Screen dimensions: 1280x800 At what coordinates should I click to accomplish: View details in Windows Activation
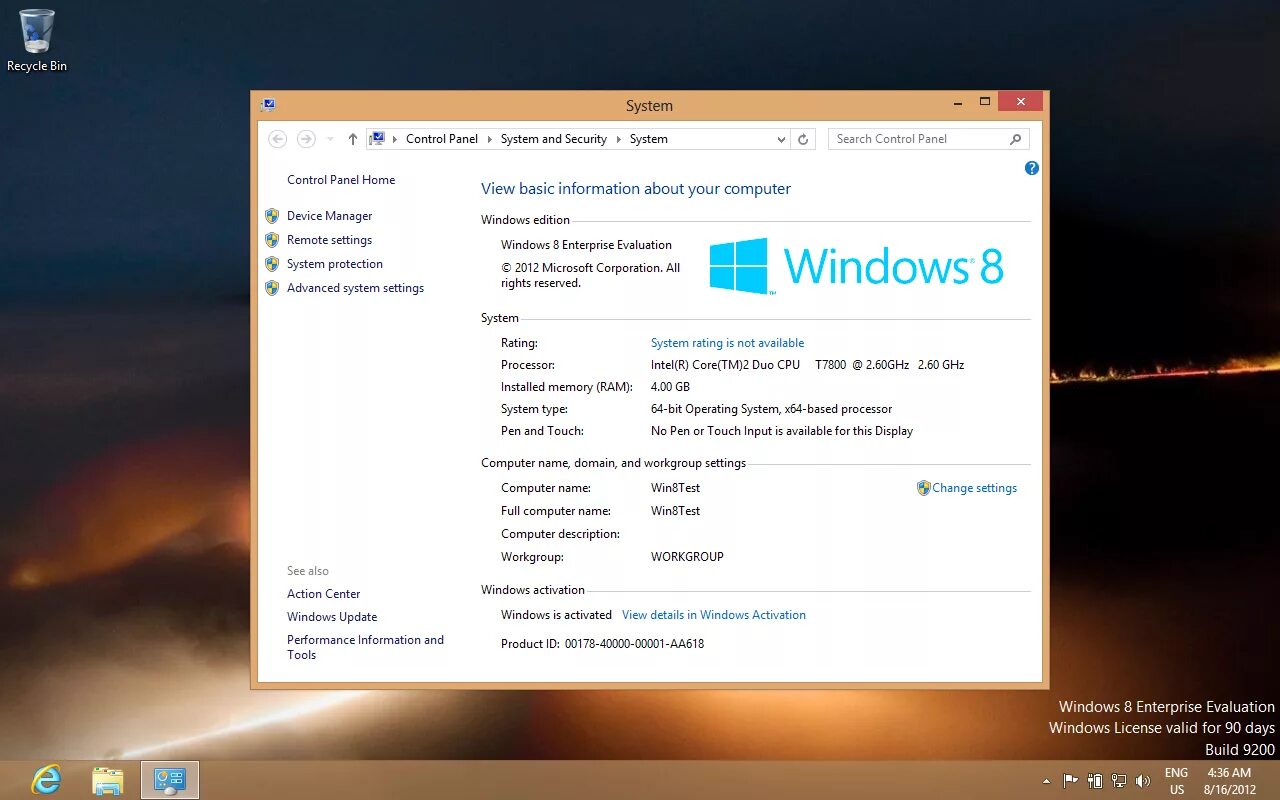(714, 615)
